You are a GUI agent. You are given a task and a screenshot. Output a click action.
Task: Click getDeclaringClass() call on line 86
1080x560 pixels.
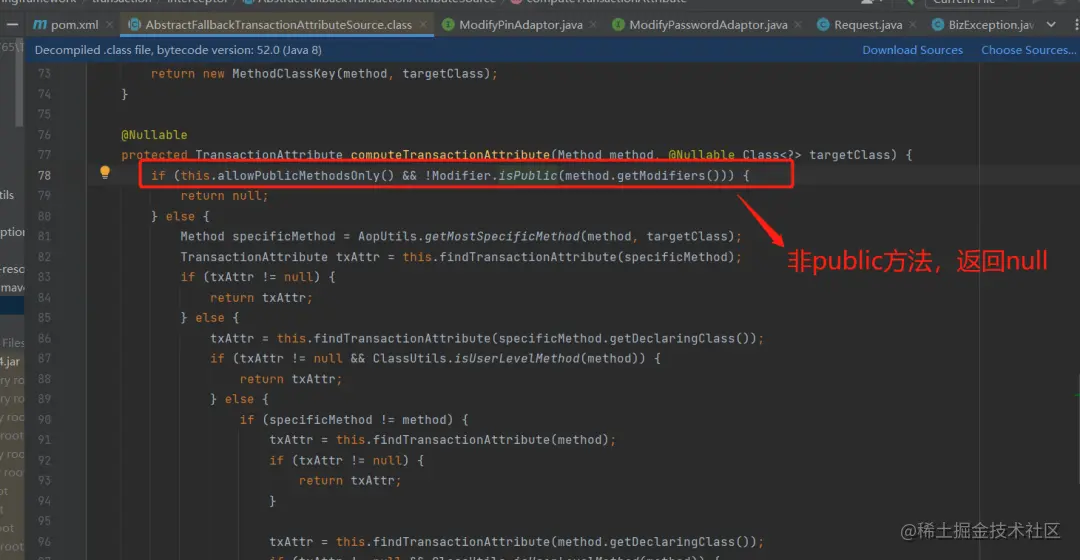pos(683,338)
